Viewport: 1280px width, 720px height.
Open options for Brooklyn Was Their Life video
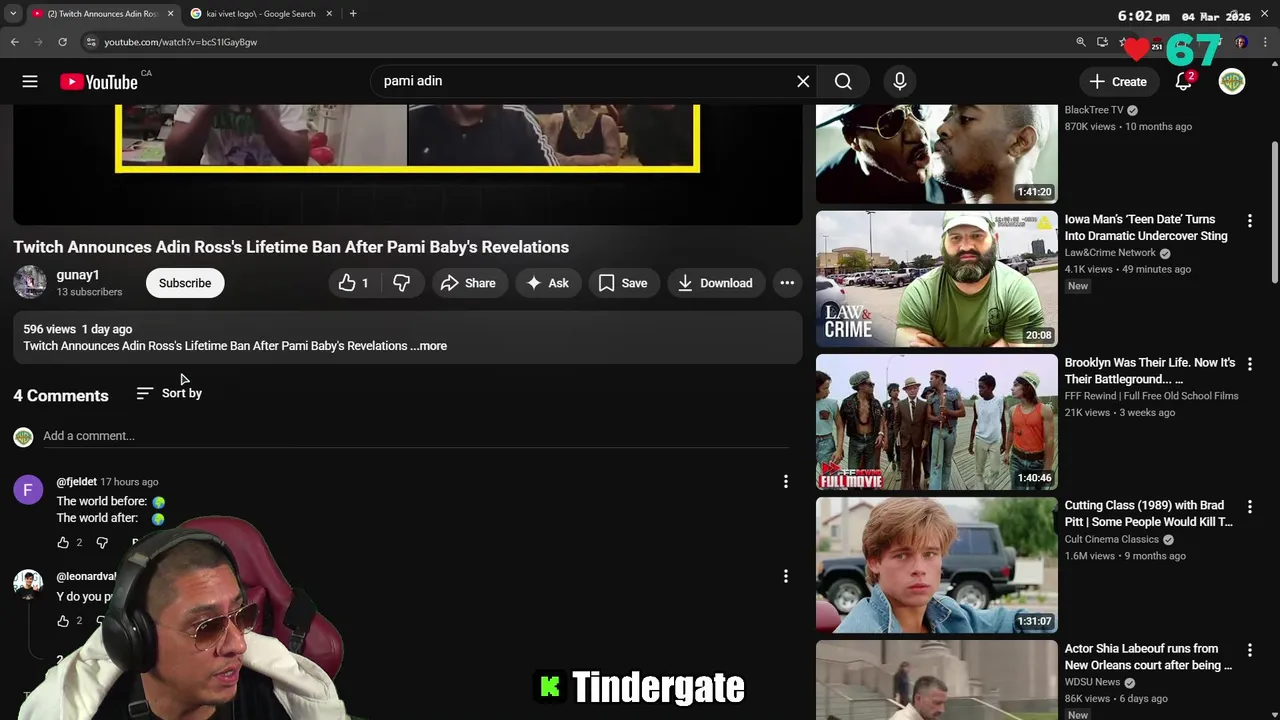[x=1250, y=364]
